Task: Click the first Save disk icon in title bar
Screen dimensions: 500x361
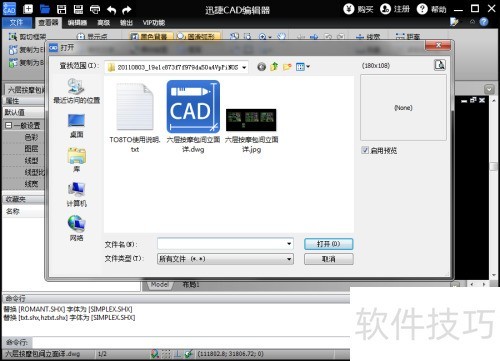Action: (x=62, y=9)
